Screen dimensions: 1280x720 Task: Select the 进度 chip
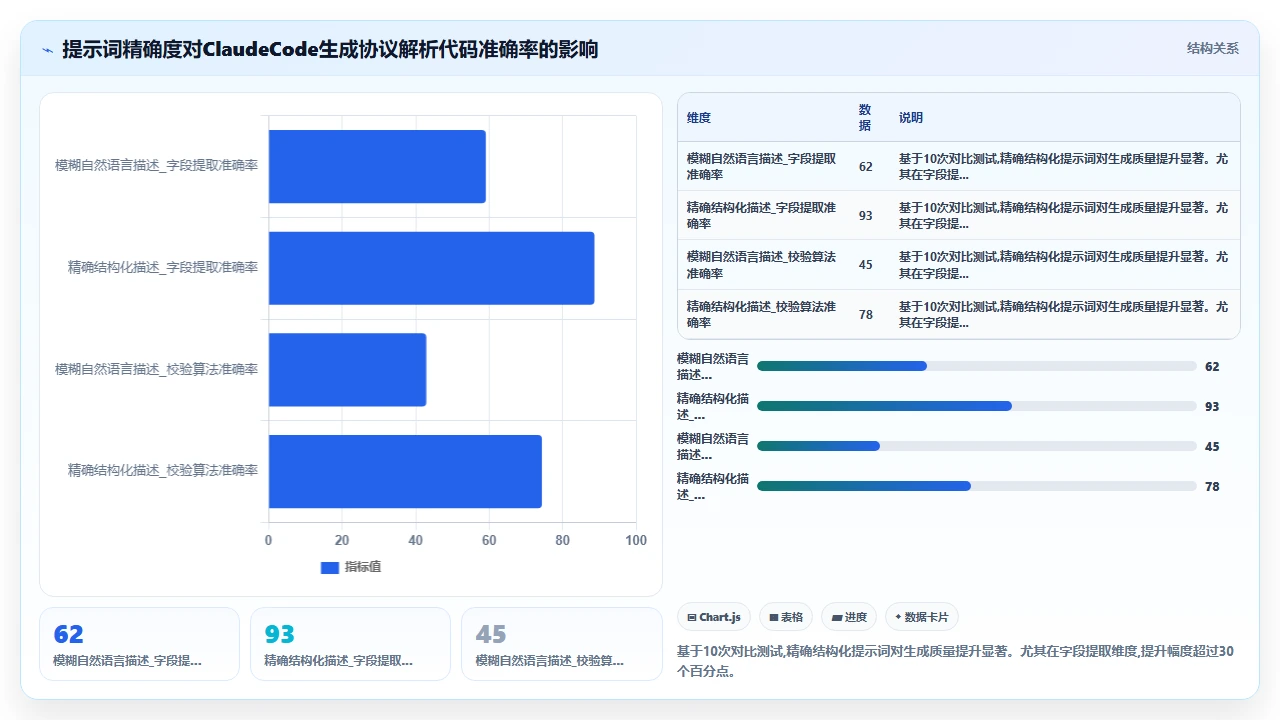click(849, 617)
